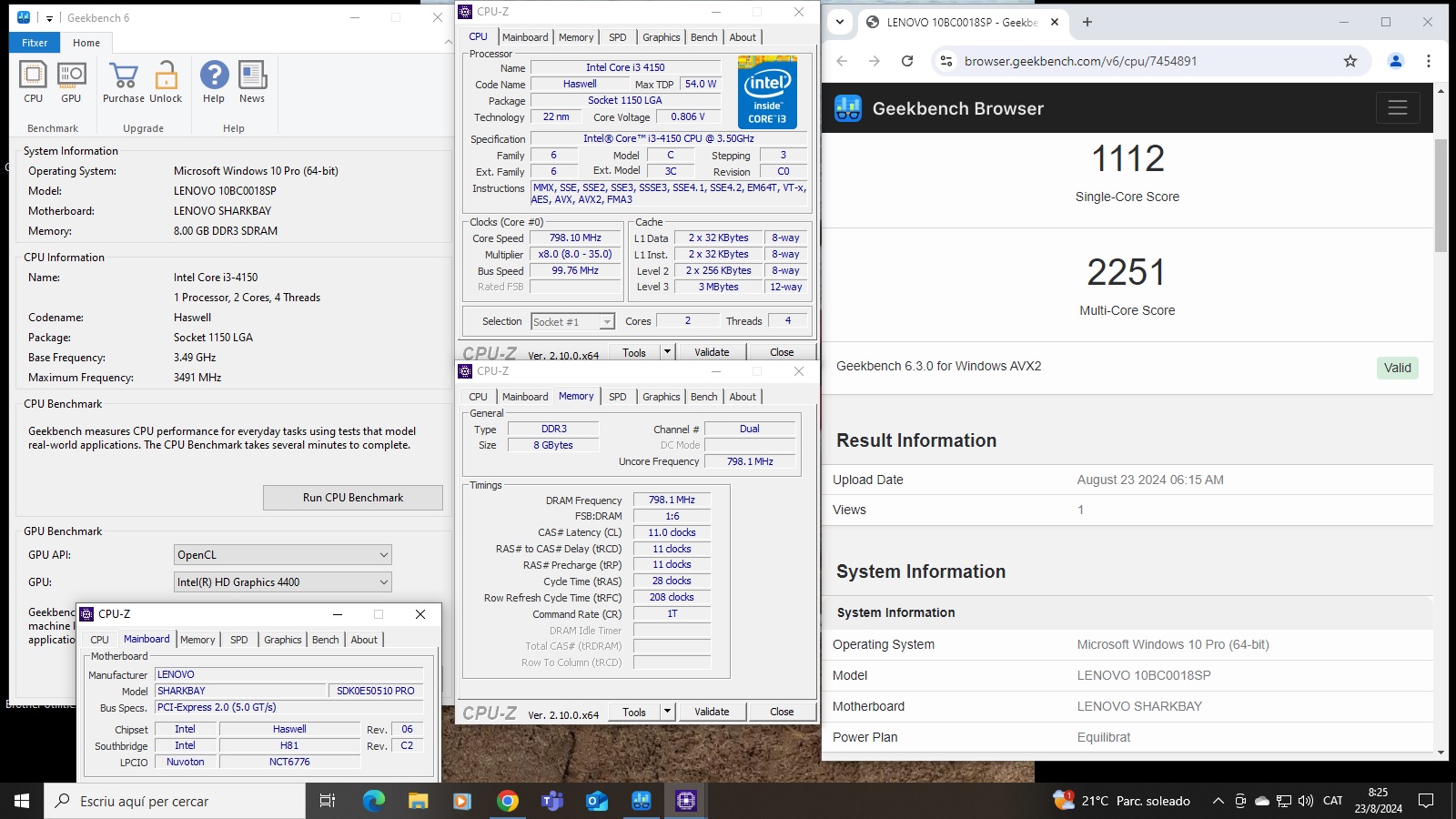This screenshot has width=1456, height=819.
Task: Click the Unlock padlock icon in Geekbench
Action: (166, 82)
